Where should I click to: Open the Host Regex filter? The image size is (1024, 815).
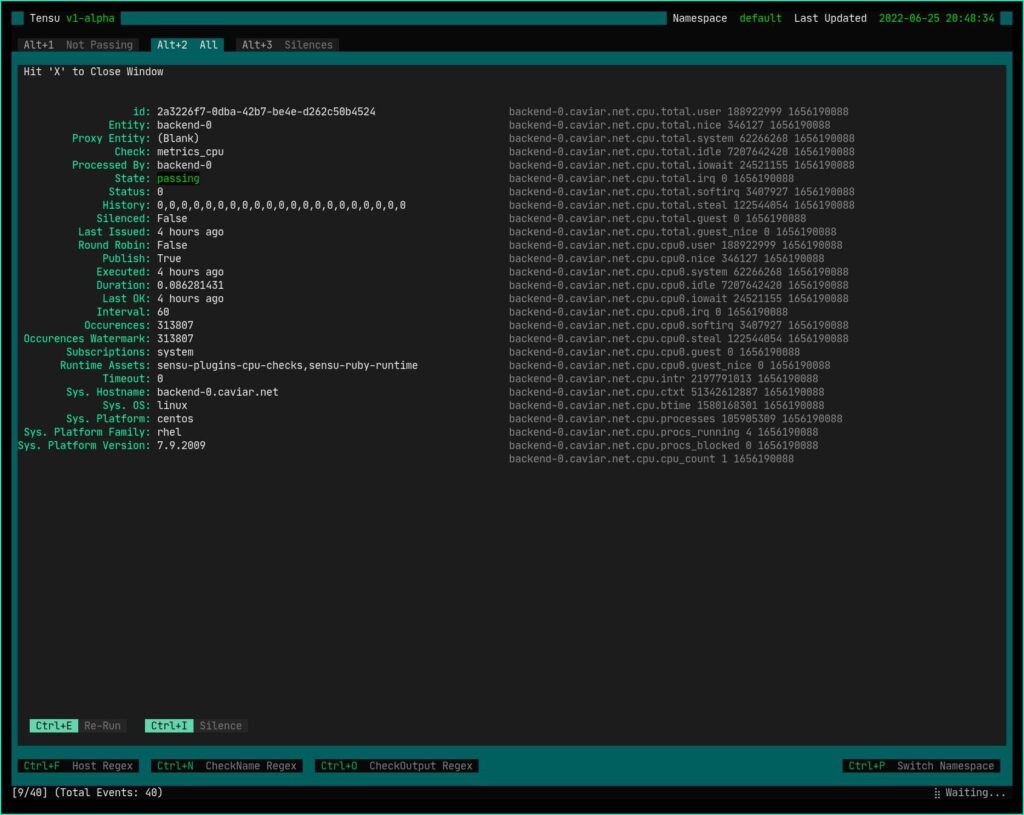75,765
